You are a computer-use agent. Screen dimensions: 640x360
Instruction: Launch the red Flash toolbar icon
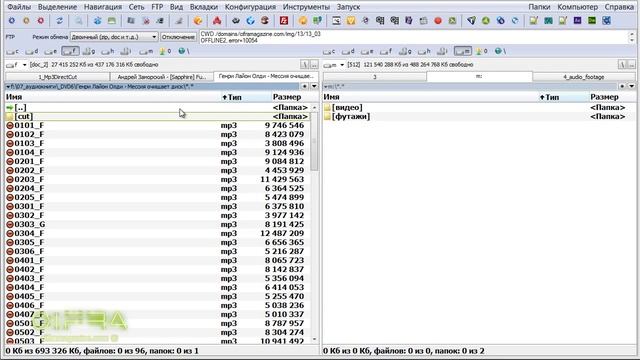point(284,20)
